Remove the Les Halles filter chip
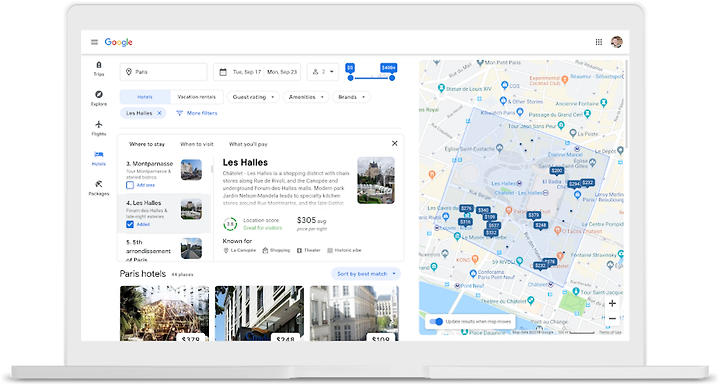Viewport: 720px width, 384px height. (159, 113)
